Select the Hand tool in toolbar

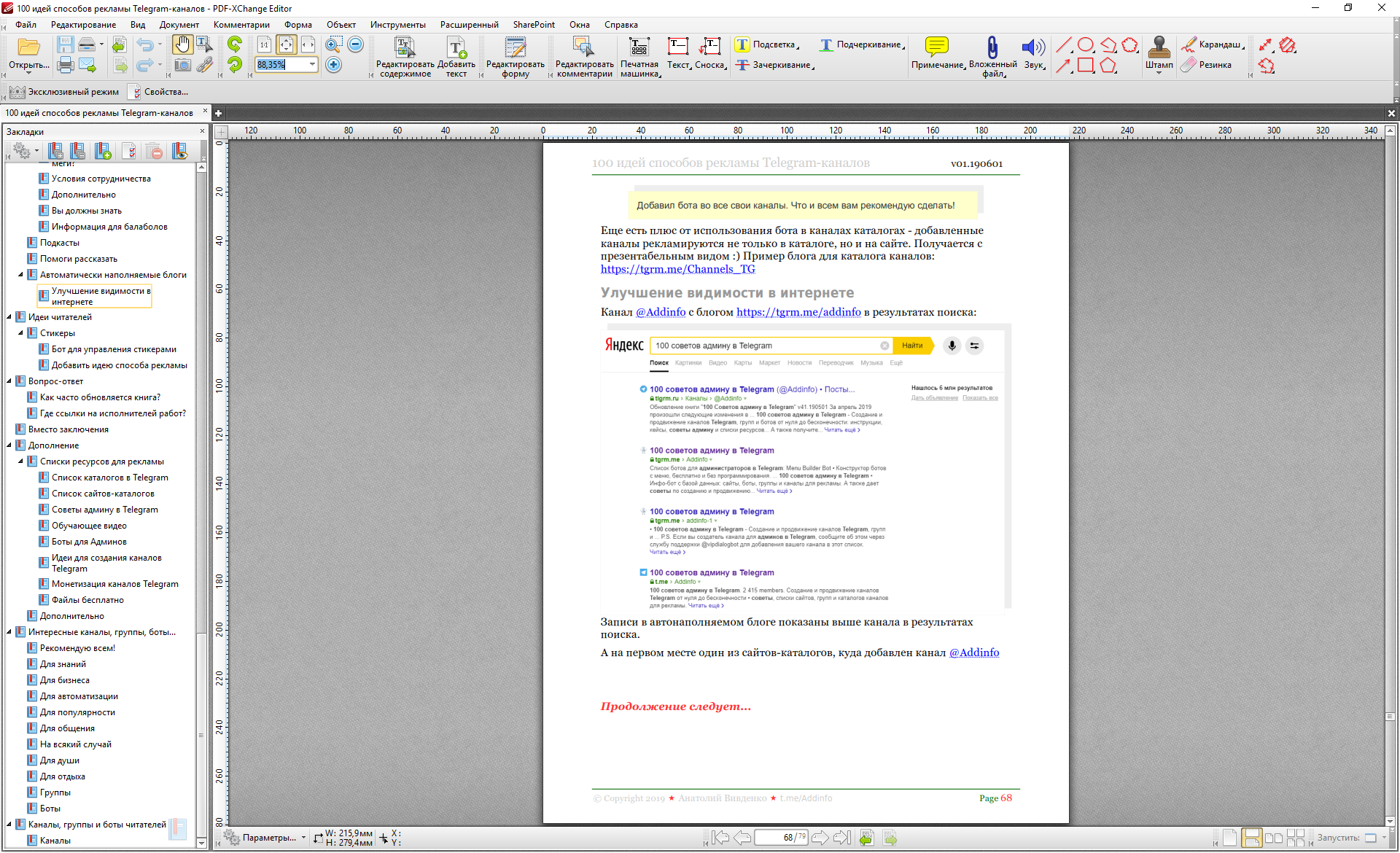pyautogui.click(x=182, y=45)
